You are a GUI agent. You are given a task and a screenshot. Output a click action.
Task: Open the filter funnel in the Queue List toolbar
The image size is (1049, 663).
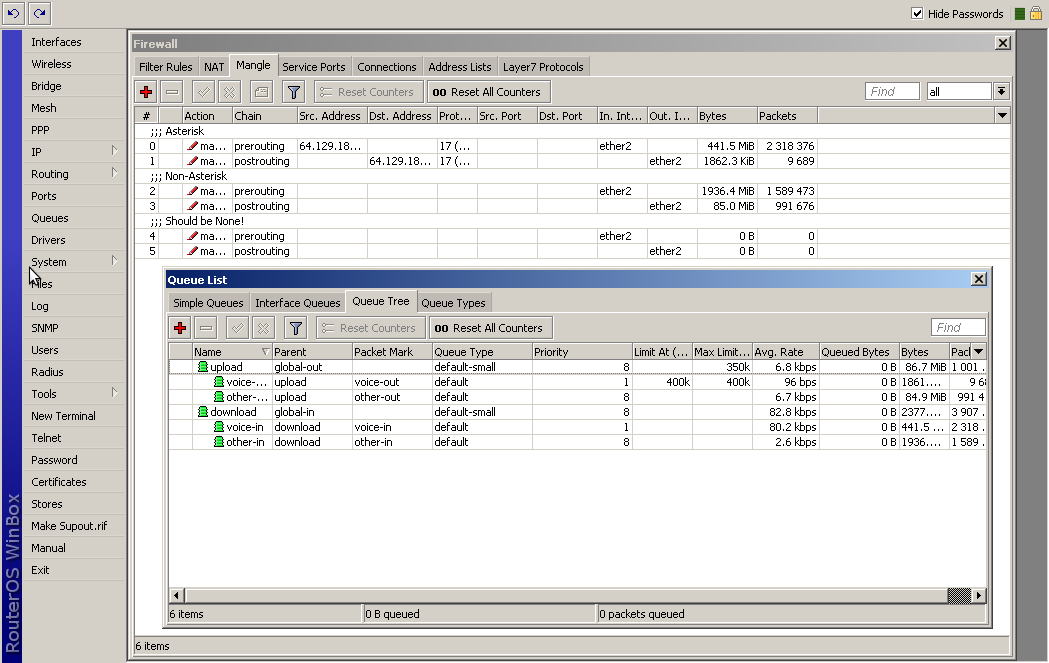click(x=295, y=328)
